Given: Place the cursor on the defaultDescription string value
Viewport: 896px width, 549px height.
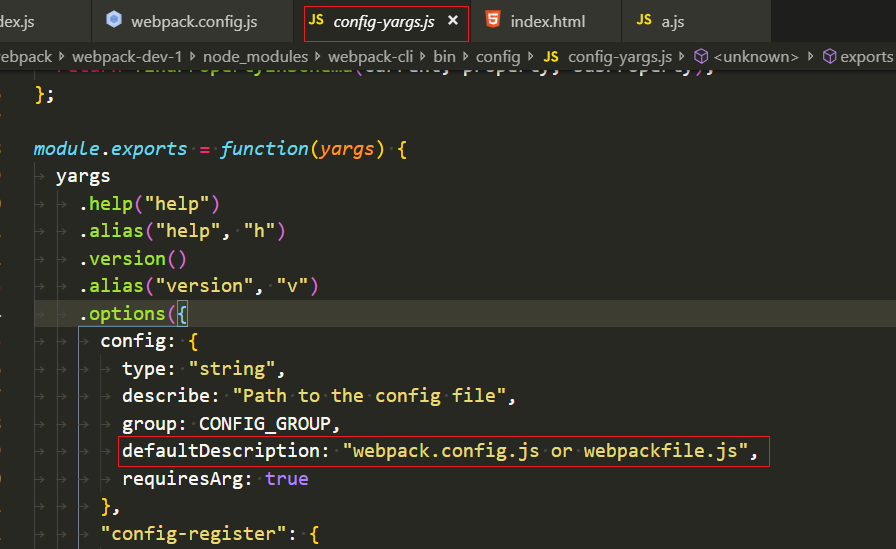Looking at the screenshot, I should tap(546, 451).
